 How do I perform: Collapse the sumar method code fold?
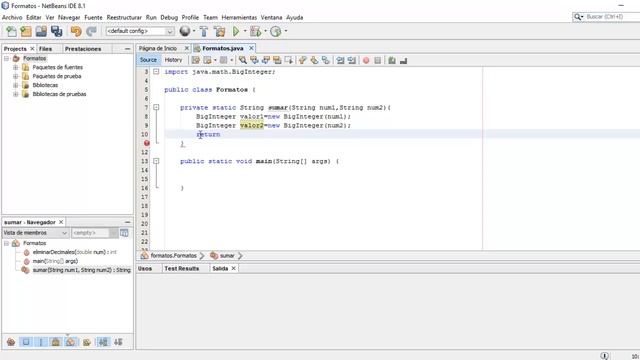click(x=156, y=107)
